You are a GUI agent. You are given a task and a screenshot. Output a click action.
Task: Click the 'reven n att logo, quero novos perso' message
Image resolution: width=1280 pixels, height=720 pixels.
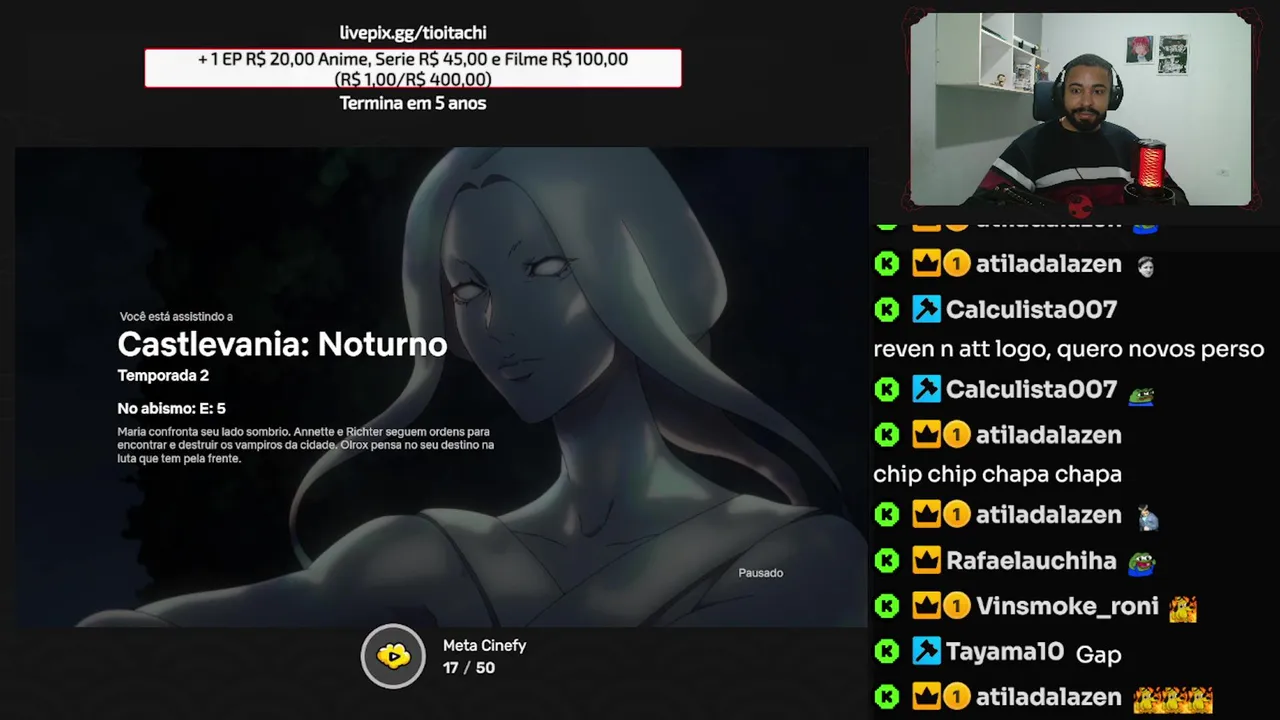[x=1069, y=349]
